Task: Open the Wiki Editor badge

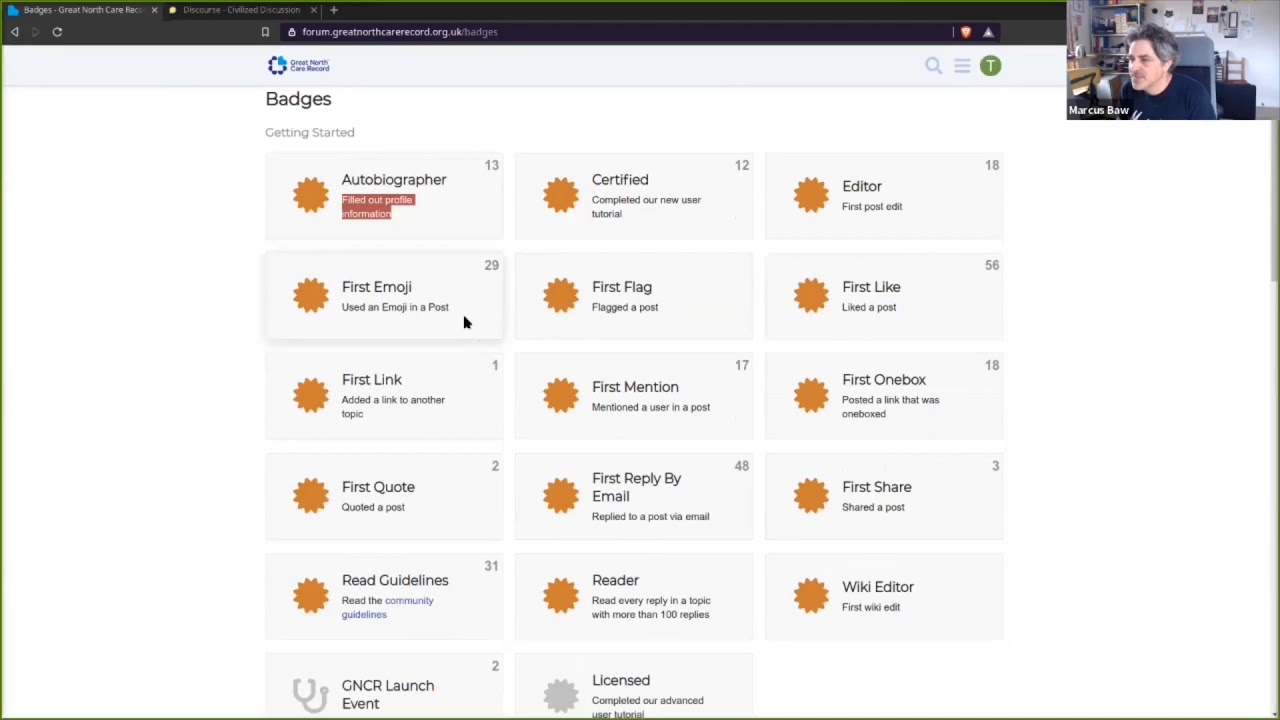Action: point(877,587)
